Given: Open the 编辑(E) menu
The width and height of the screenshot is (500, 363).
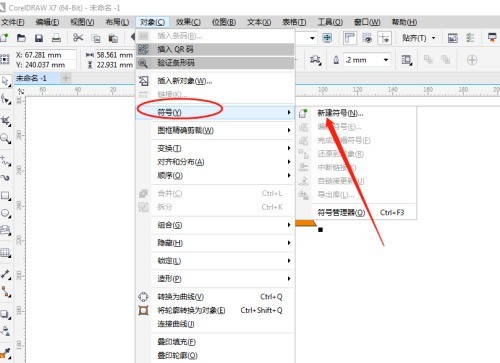Looking at the screenshot, I should pyautogui.click(x=47, y=22).
